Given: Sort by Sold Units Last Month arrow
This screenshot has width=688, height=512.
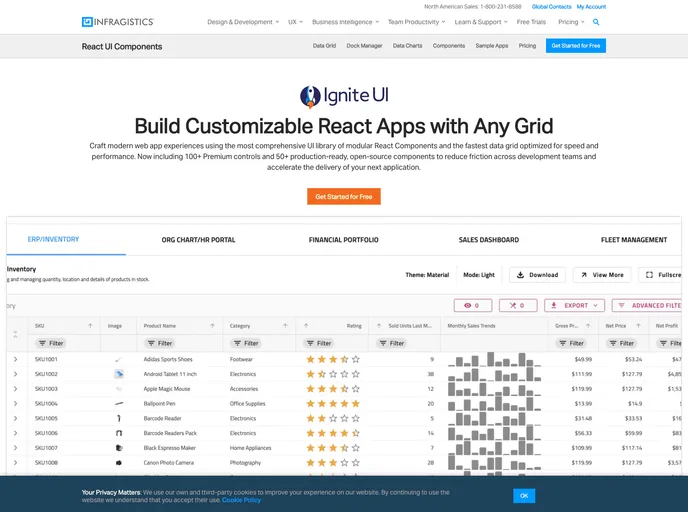Looking at the screenshot, I should point(379,326).
